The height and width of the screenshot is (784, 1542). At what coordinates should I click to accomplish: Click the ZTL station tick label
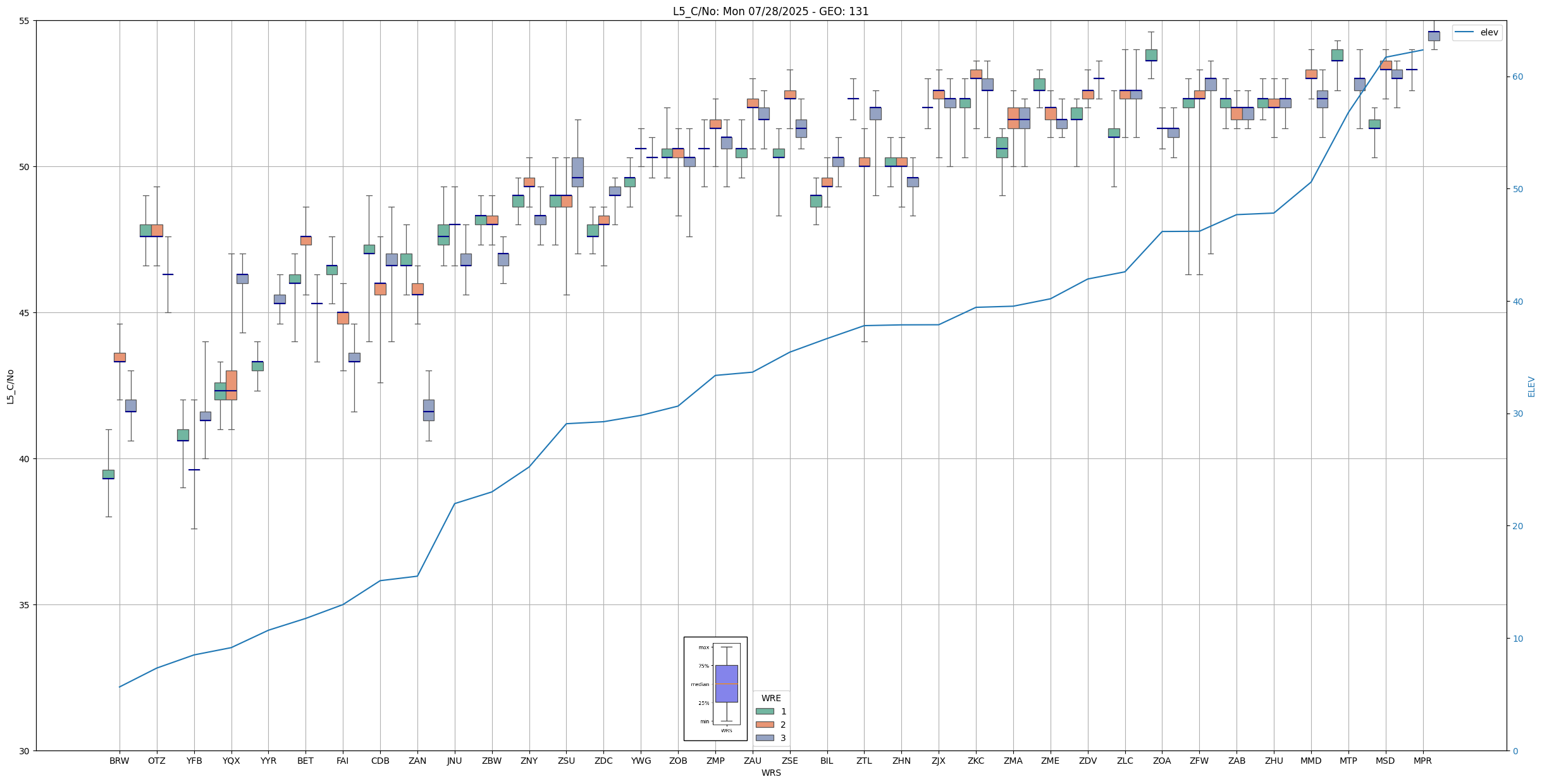point(864,761)
